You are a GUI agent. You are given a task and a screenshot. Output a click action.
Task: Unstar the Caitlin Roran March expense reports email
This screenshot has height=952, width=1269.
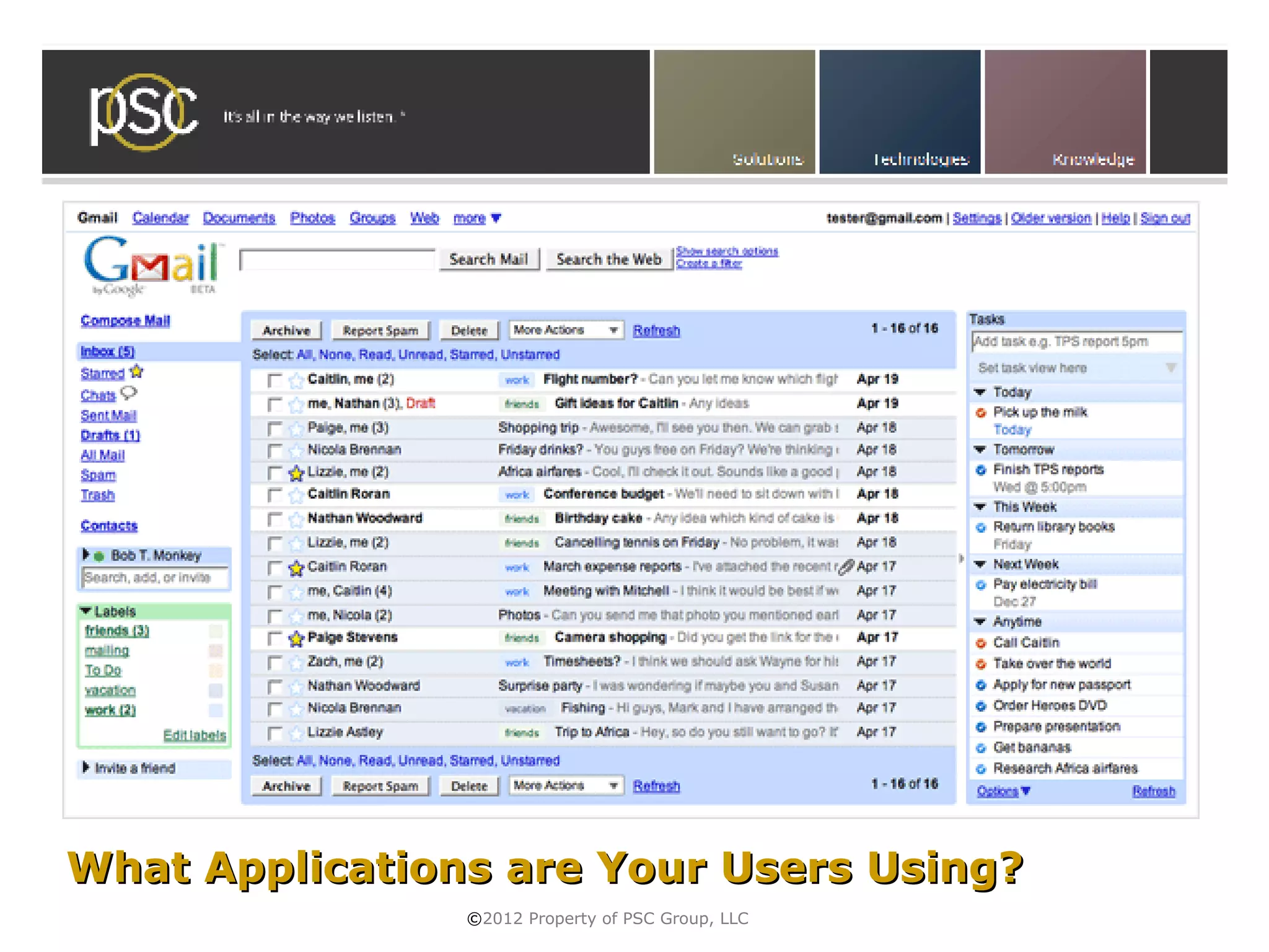click(x=297, y=567)
